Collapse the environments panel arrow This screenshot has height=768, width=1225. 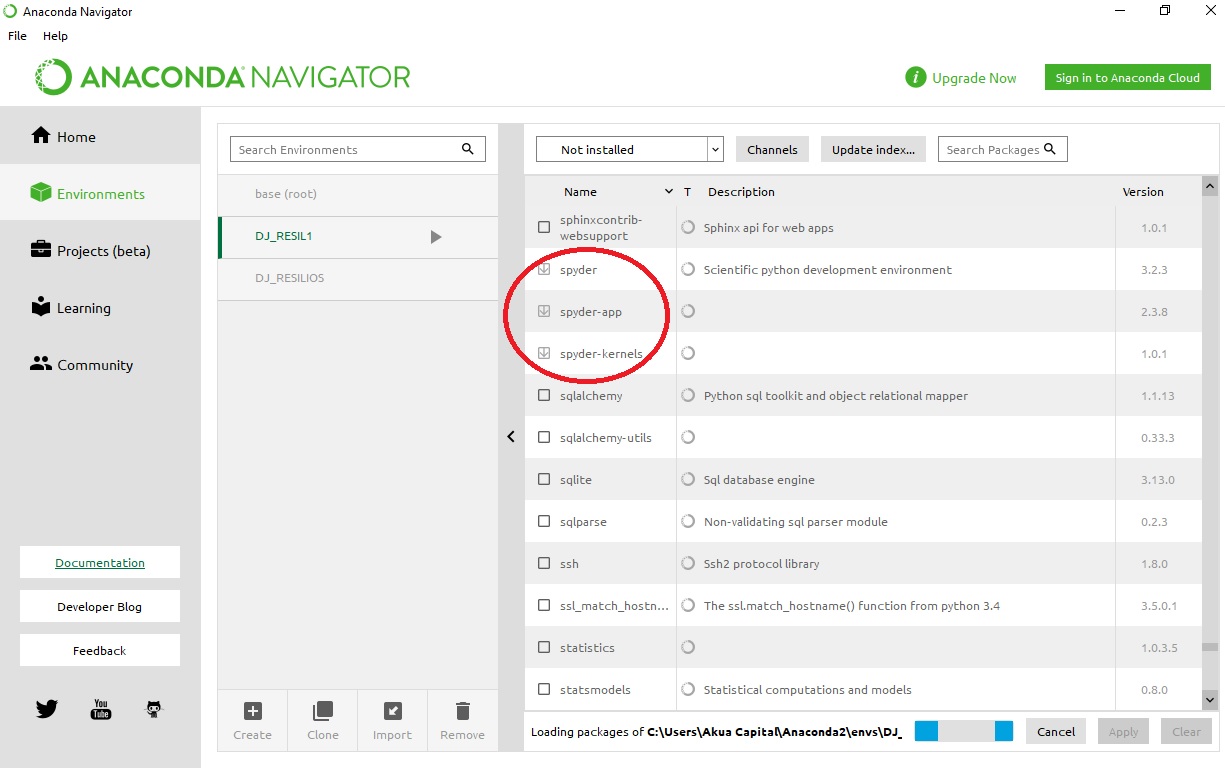pos(511,437)
